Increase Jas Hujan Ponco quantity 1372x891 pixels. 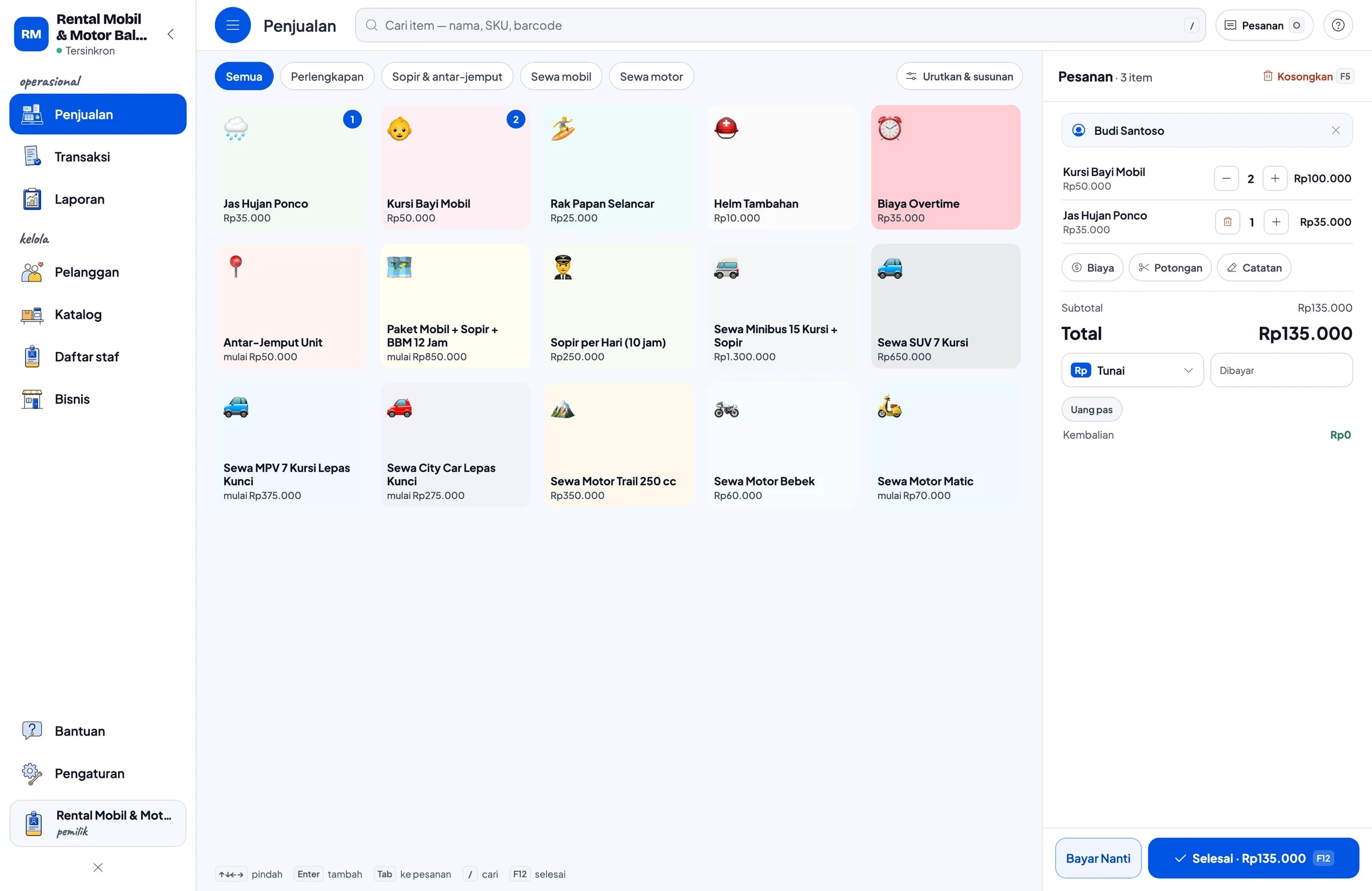[x=1276, y=222]
